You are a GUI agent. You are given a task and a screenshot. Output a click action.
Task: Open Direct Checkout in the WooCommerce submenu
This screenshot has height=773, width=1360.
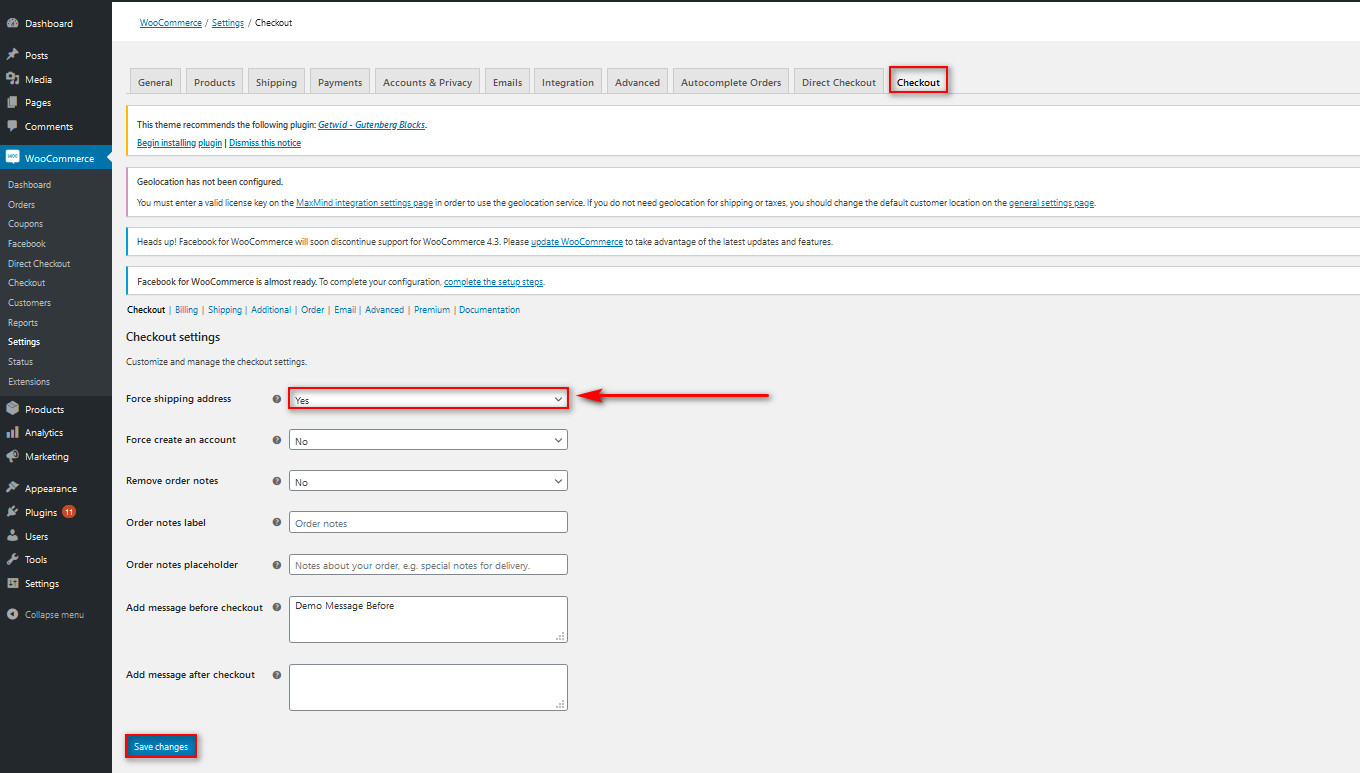tap(39, 264)
